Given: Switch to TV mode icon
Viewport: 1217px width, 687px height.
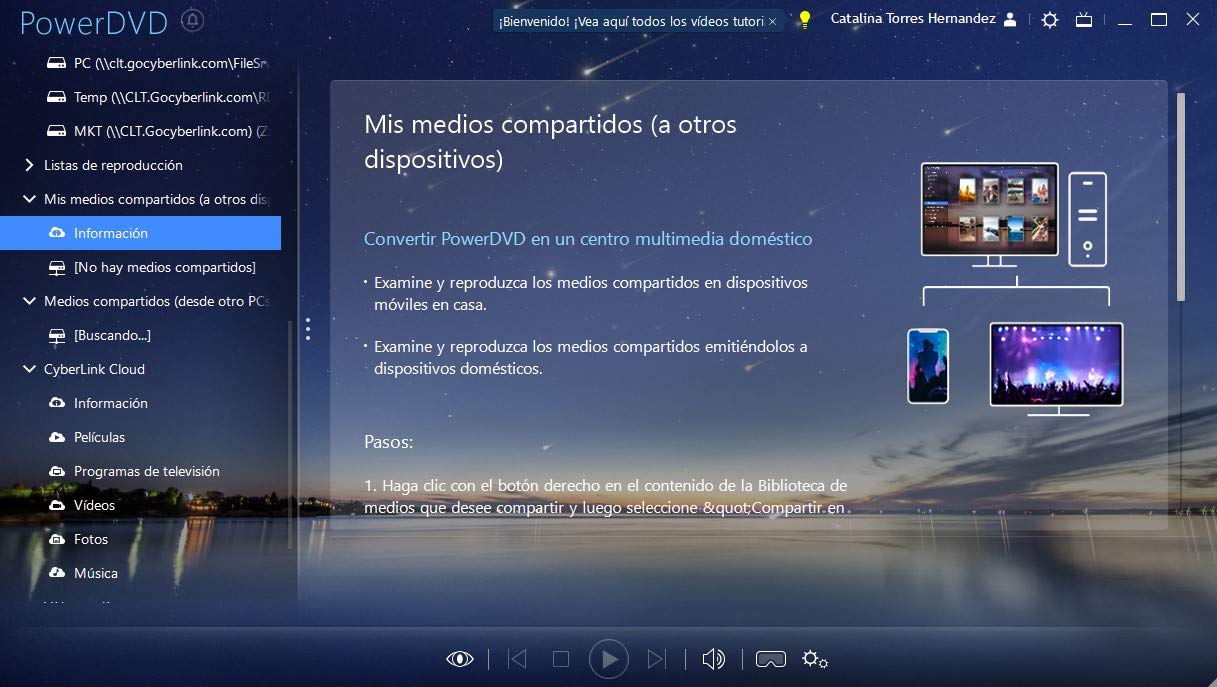Looking at the screenshot, I should (x=1084, y=19).
